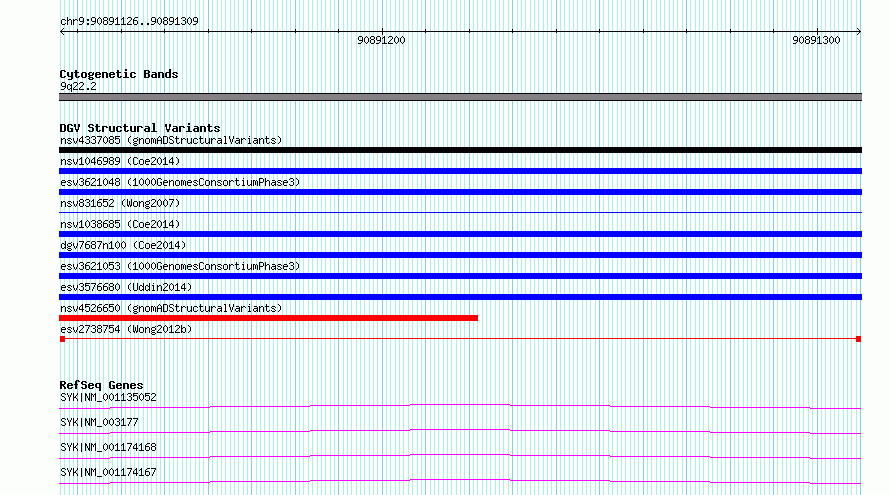Viewport: 890px width, 495px height.
Task: Select the 9q22.2 band label
Action: [78, 86]
